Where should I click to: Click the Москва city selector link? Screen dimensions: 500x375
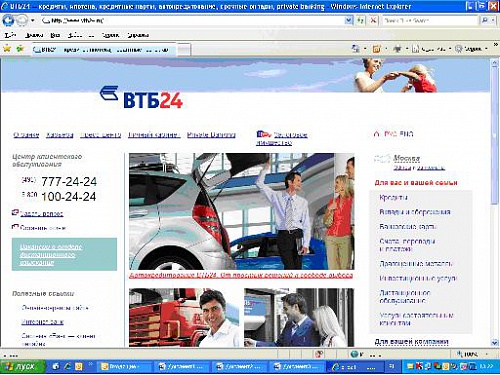[407, 158]
